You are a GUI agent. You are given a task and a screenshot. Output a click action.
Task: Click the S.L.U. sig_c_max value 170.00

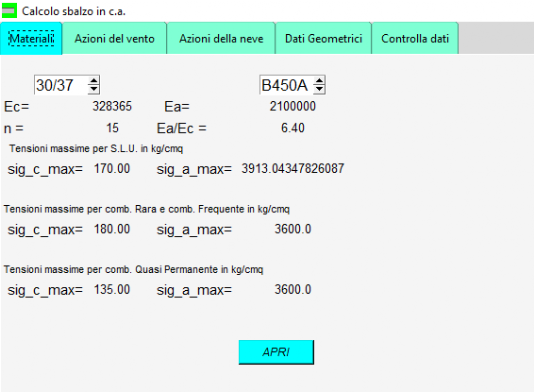(112, 169)
